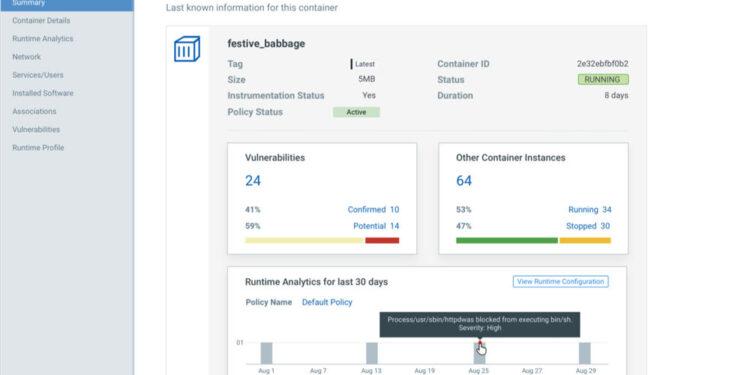Viewport: 750px width, 375px height.
Task: Open Potential 14 vulnerabilities link
Action: tap(376, 226)
